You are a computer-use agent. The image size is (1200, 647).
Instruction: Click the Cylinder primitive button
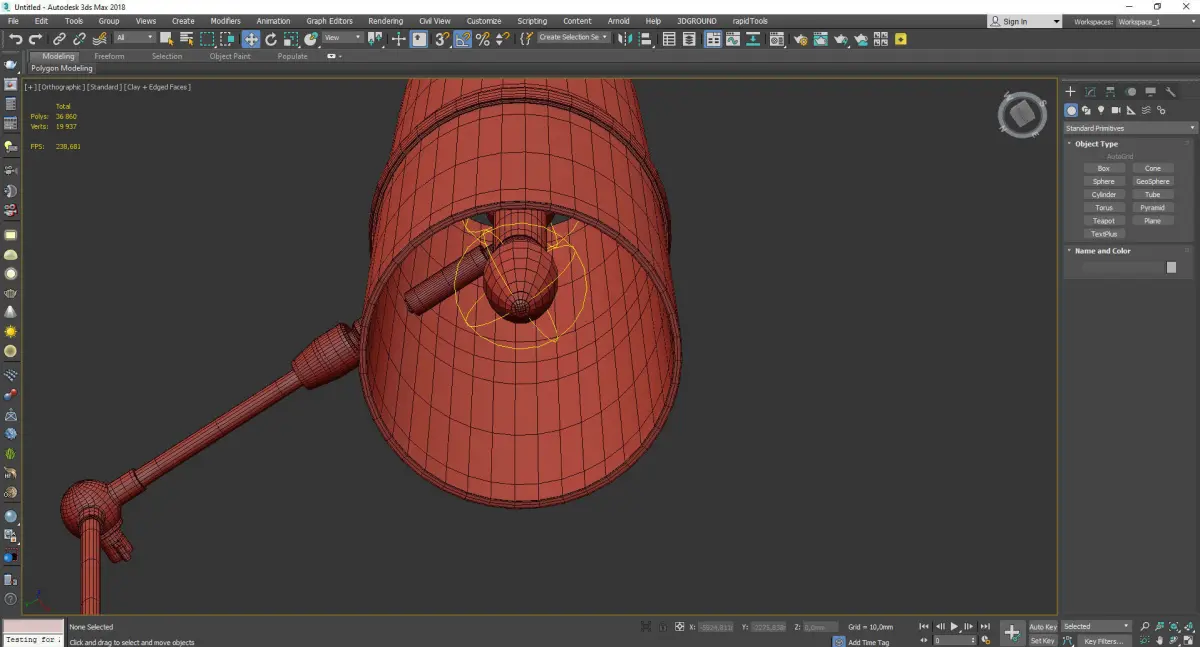(1103, 195)
